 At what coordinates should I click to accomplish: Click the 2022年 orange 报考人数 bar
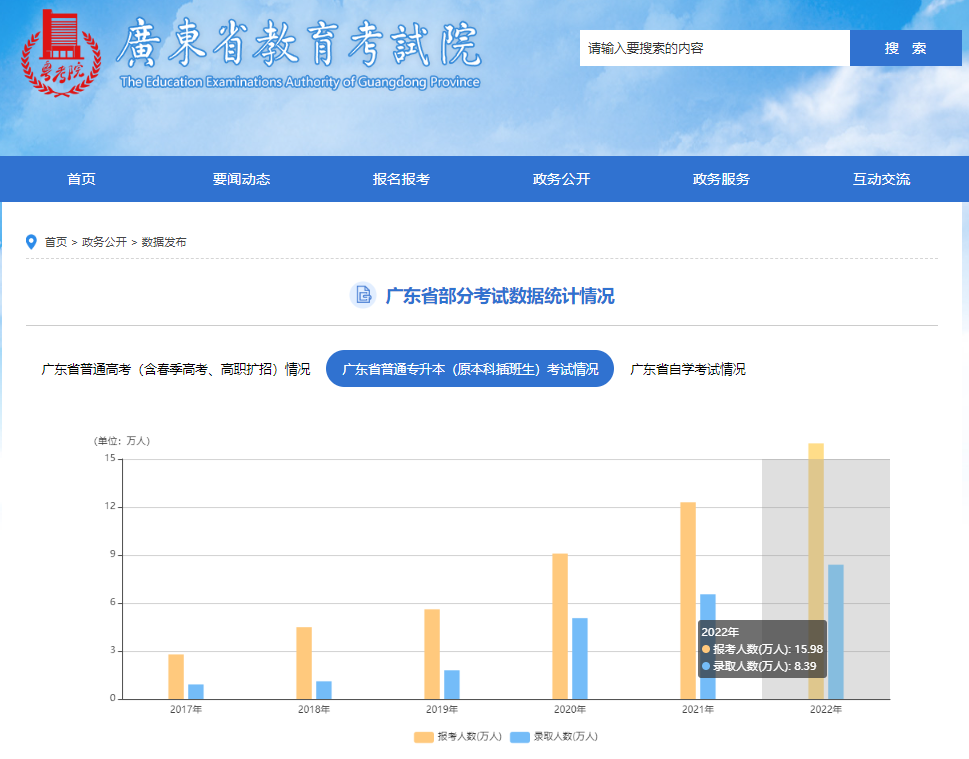click(x=816, y=571)
